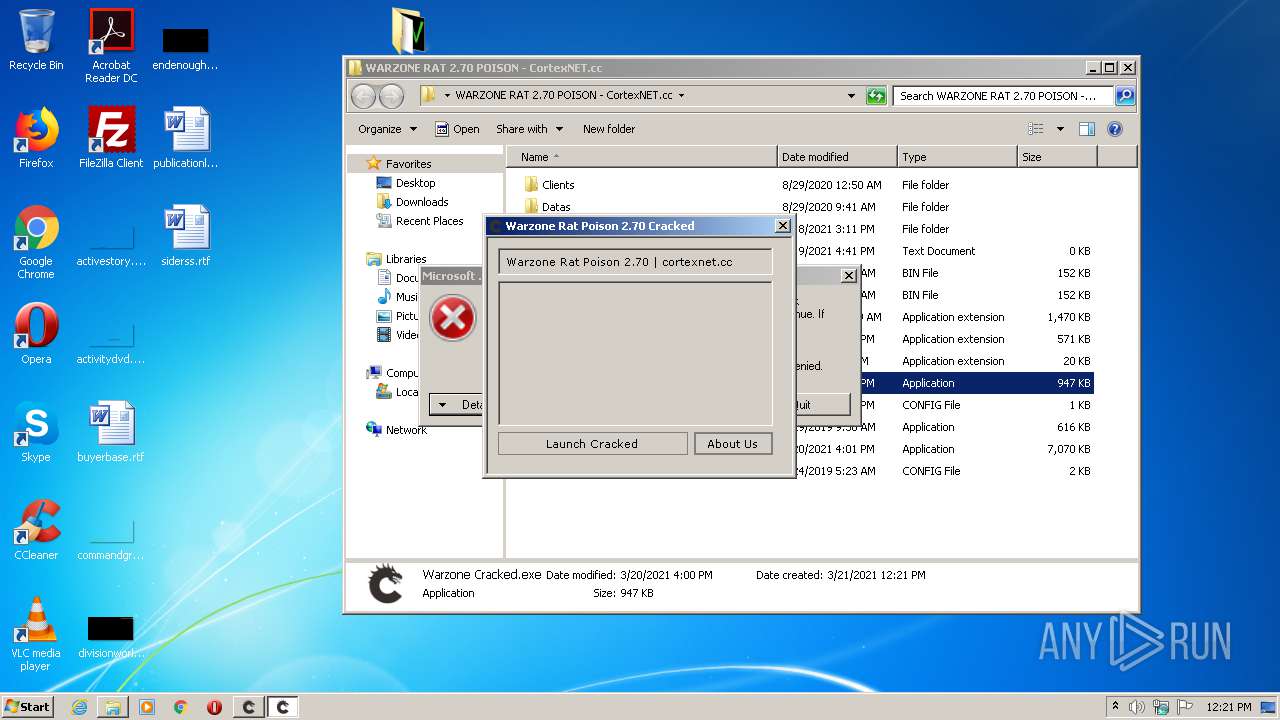Expand Details in Microsoft error dialog

tap(456, 405)
